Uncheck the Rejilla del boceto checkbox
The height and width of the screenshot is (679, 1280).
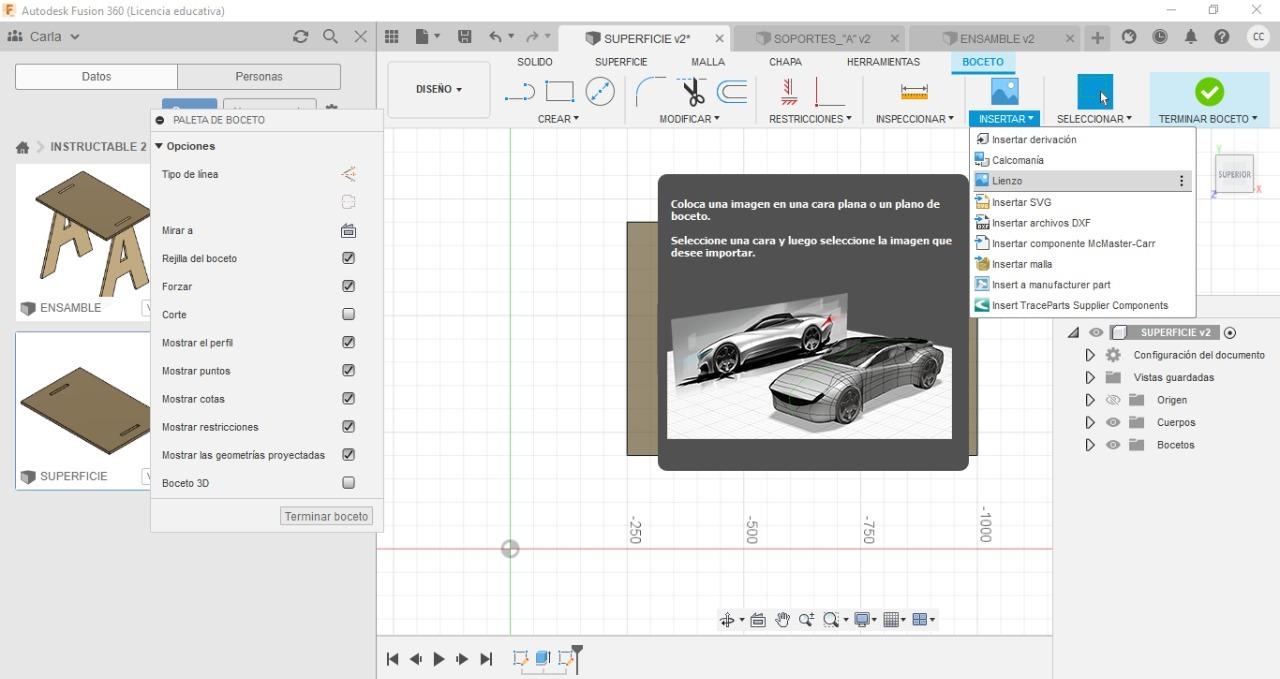(x=348, y=258)
